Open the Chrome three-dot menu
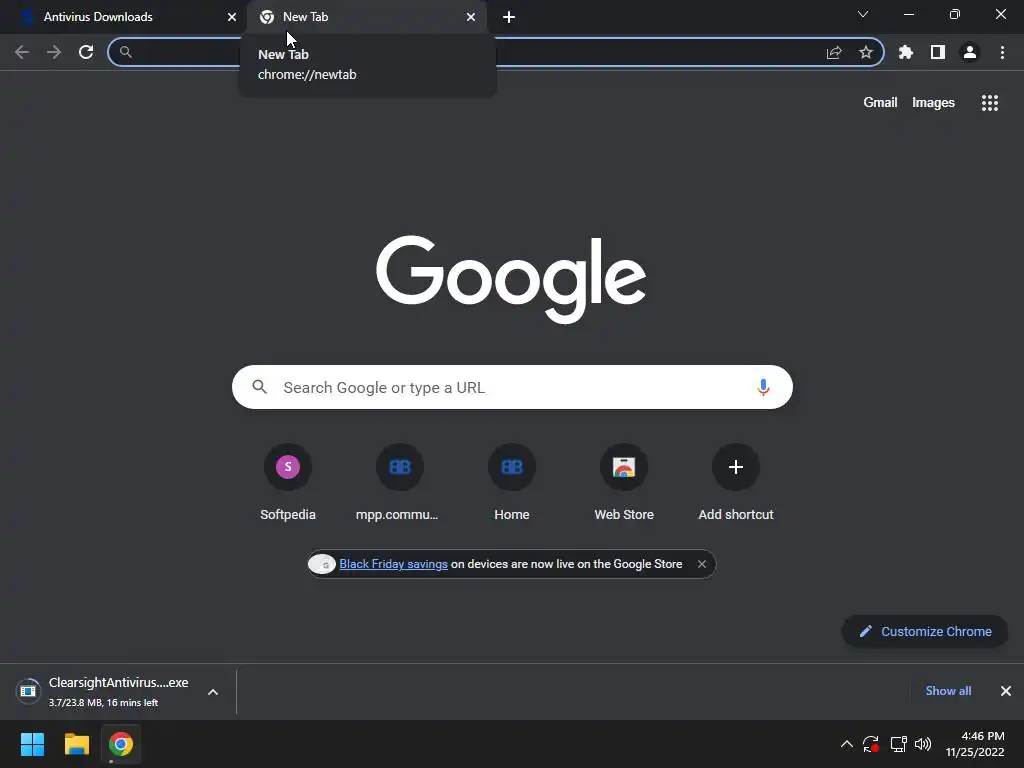Screen dimensions: 1024x768 tap(1002, 52)
